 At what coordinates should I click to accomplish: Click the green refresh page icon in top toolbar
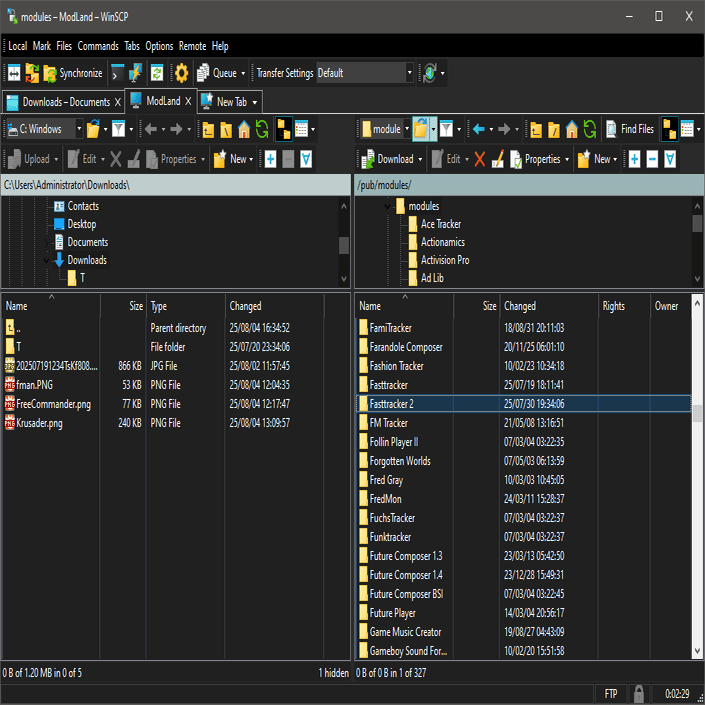click(156, 73)
